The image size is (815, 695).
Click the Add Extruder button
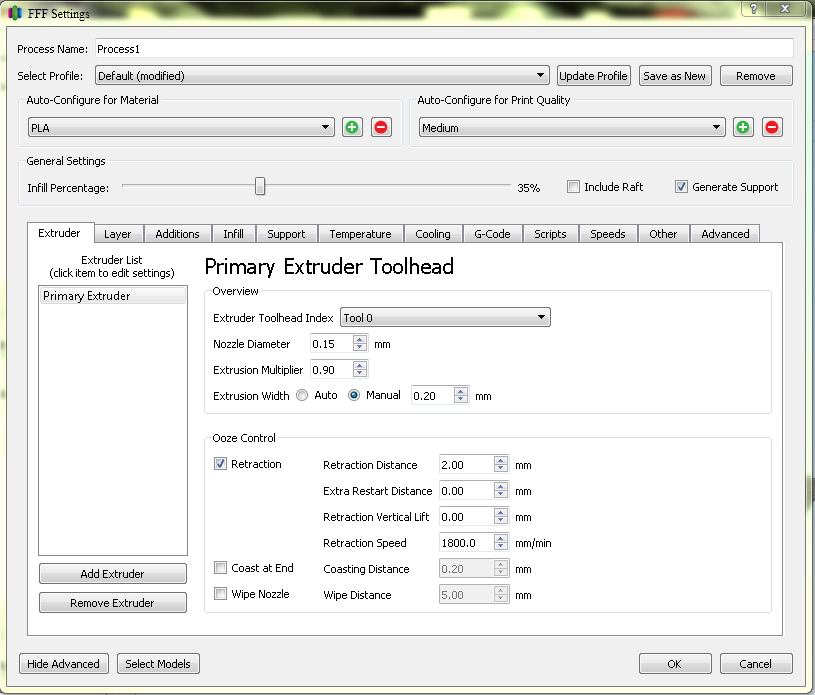point(113,574)
